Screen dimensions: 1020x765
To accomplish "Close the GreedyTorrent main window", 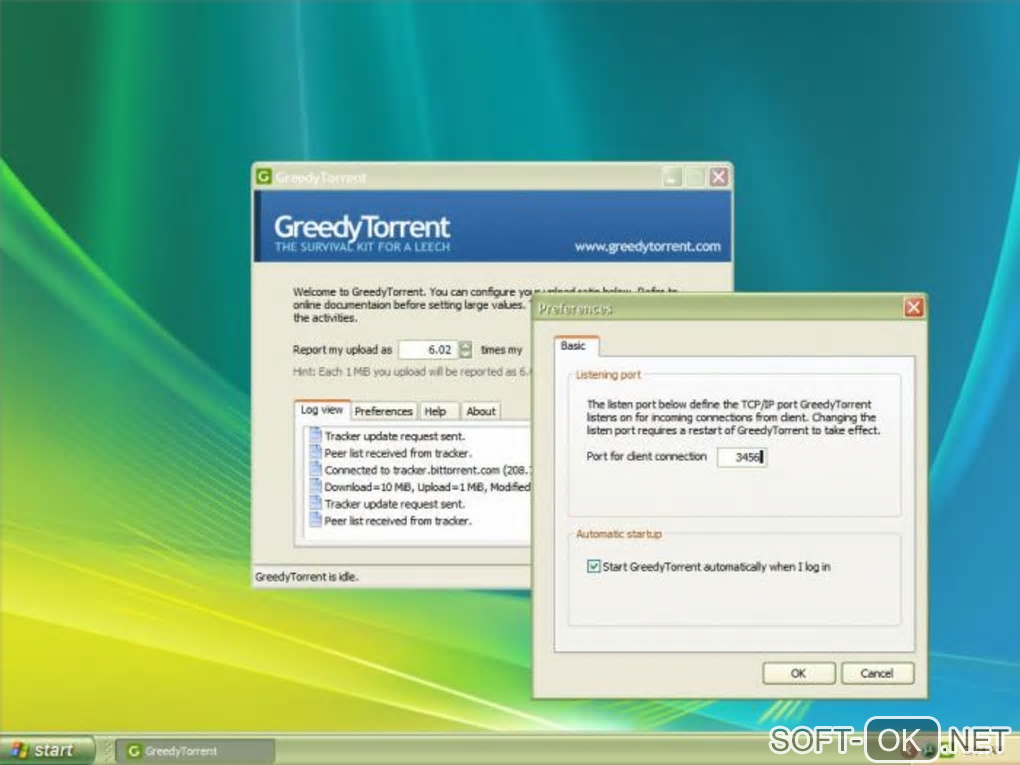I will [719, 177].
